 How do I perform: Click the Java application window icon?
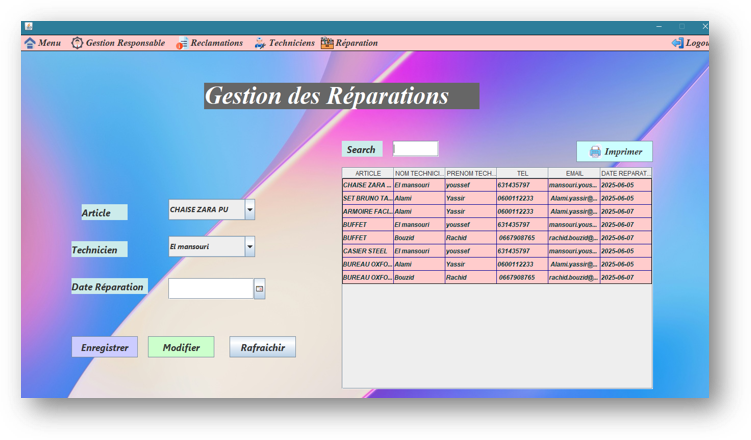(x=29, y=26)
